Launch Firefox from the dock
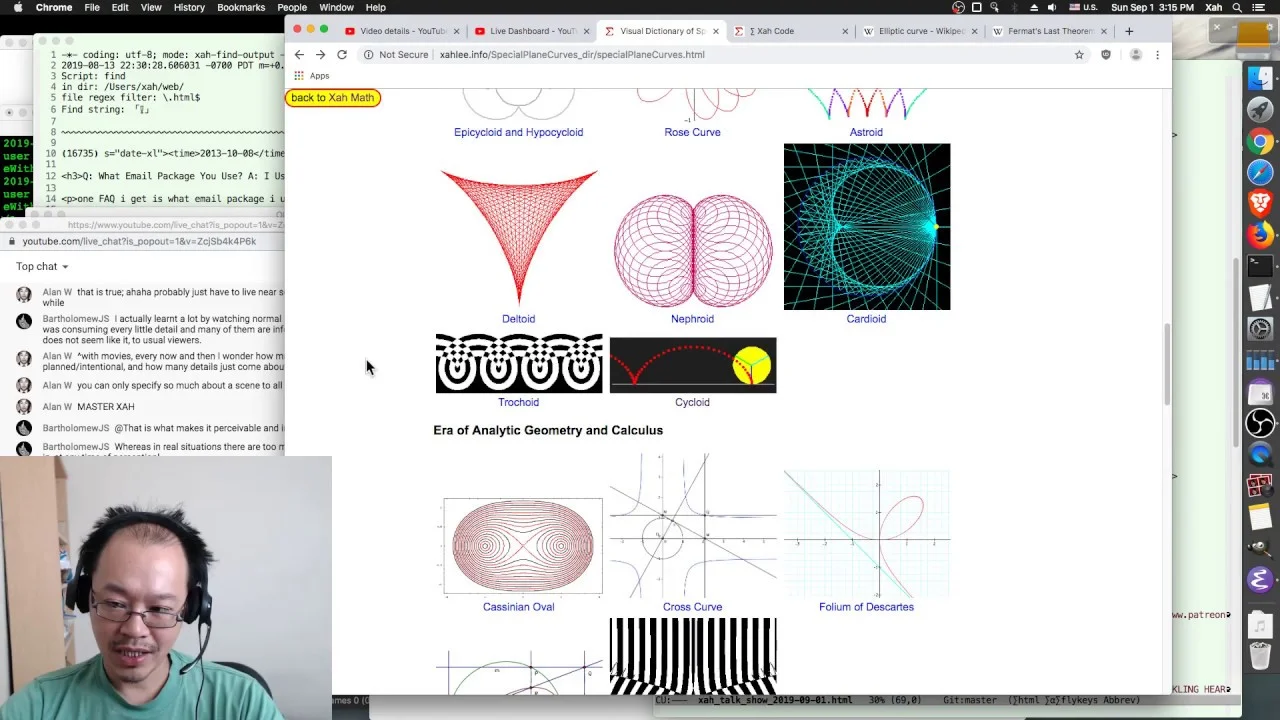The image size is (1280, 720). pyautogui.click(x=1260, y=235)
